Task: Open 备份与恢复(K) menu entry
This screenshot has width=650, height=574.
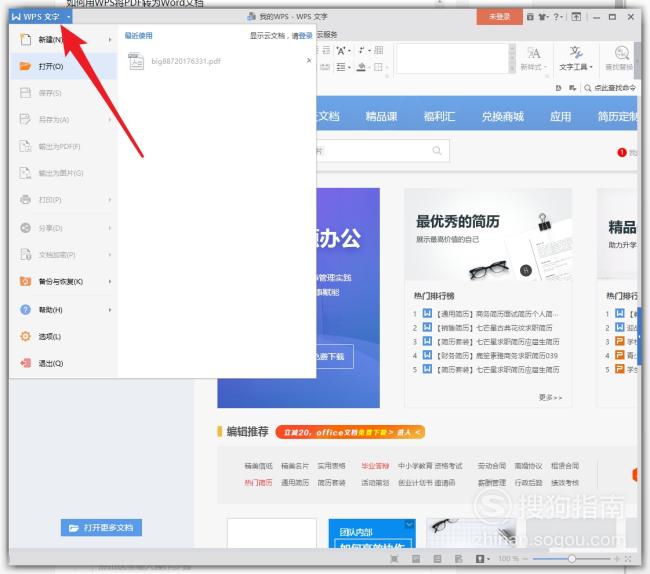Action: click(62, 282)
